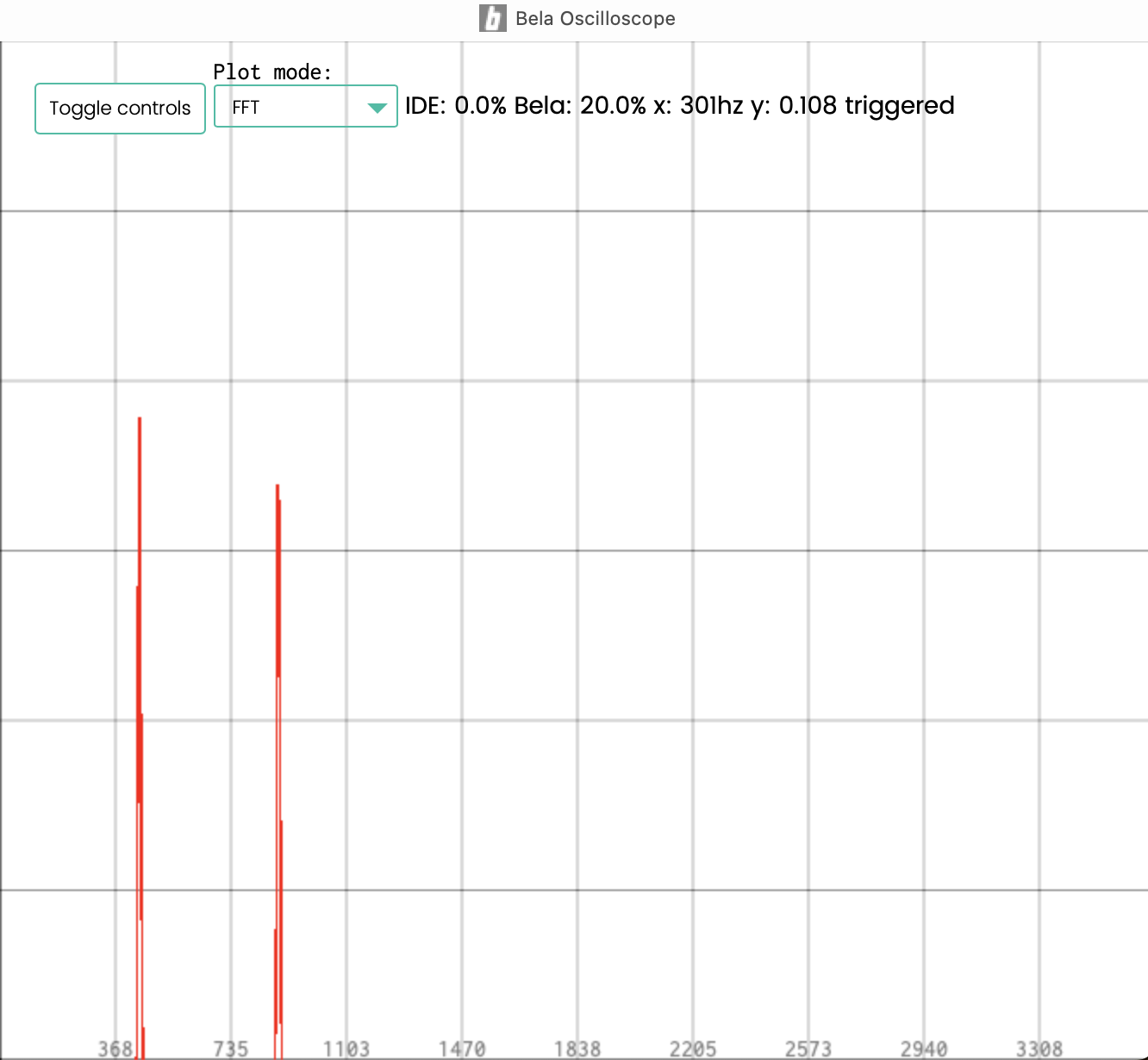Image resolution: width=1148 pixels, height=1060 pixels.
Task: Click the 2205 frequency axis label
Action: click(693, 1049)
